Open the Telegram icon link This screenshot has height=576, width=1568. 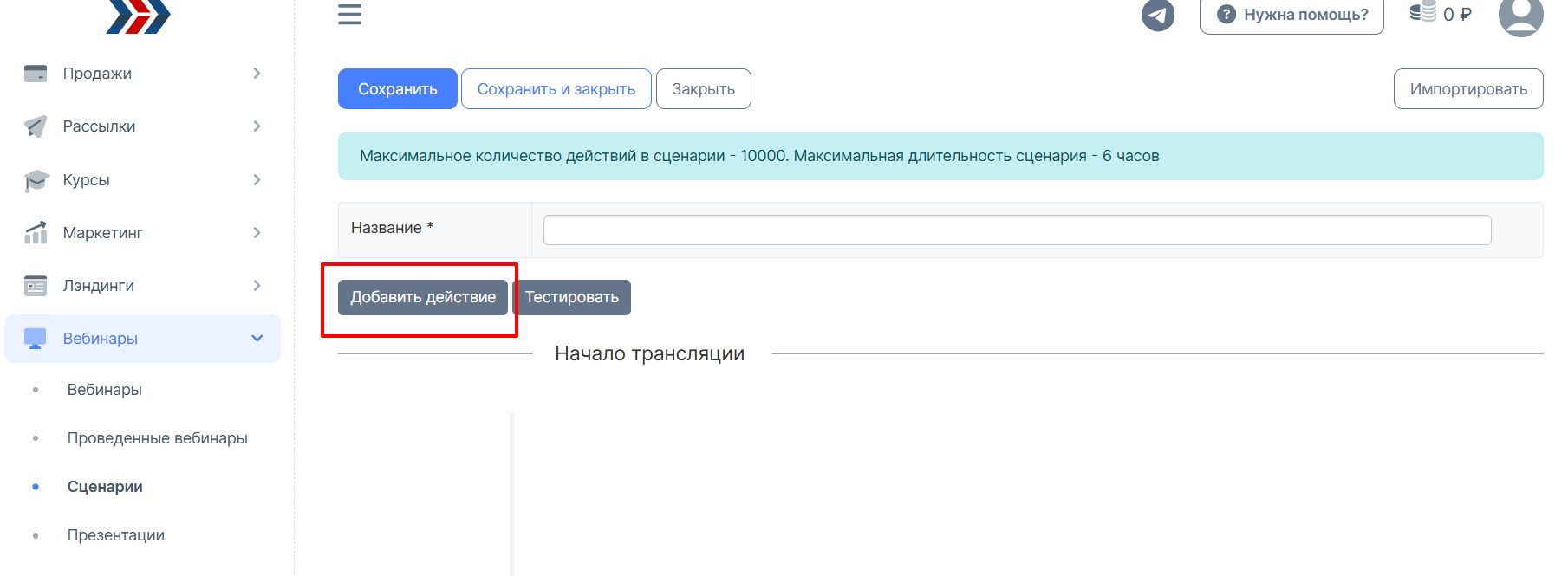click(x=1157, y=15)
